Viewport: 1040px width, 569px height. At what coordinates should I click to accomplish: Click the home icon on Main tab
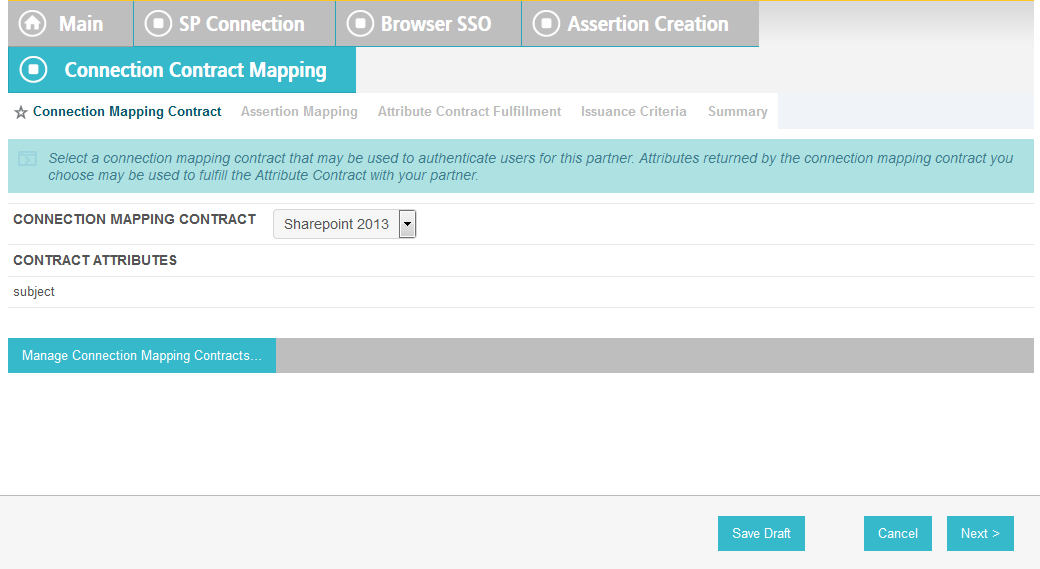tap(32, 24)
